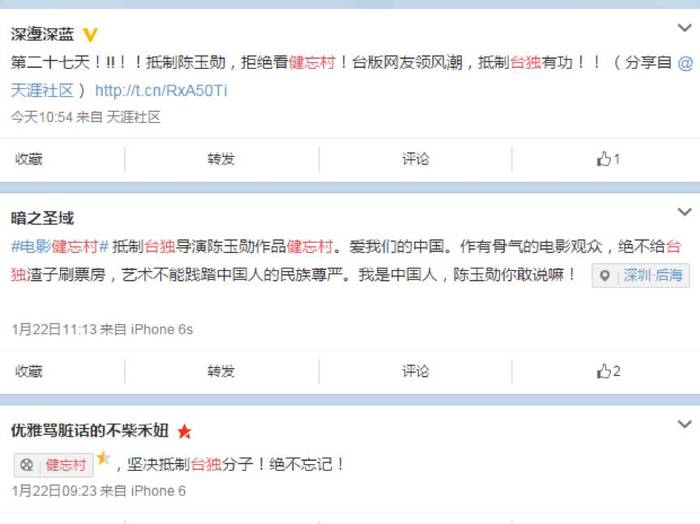Like the 暗之圣域 post with thumbs-up
The image size is (700, 524).
tap(608, 371)
